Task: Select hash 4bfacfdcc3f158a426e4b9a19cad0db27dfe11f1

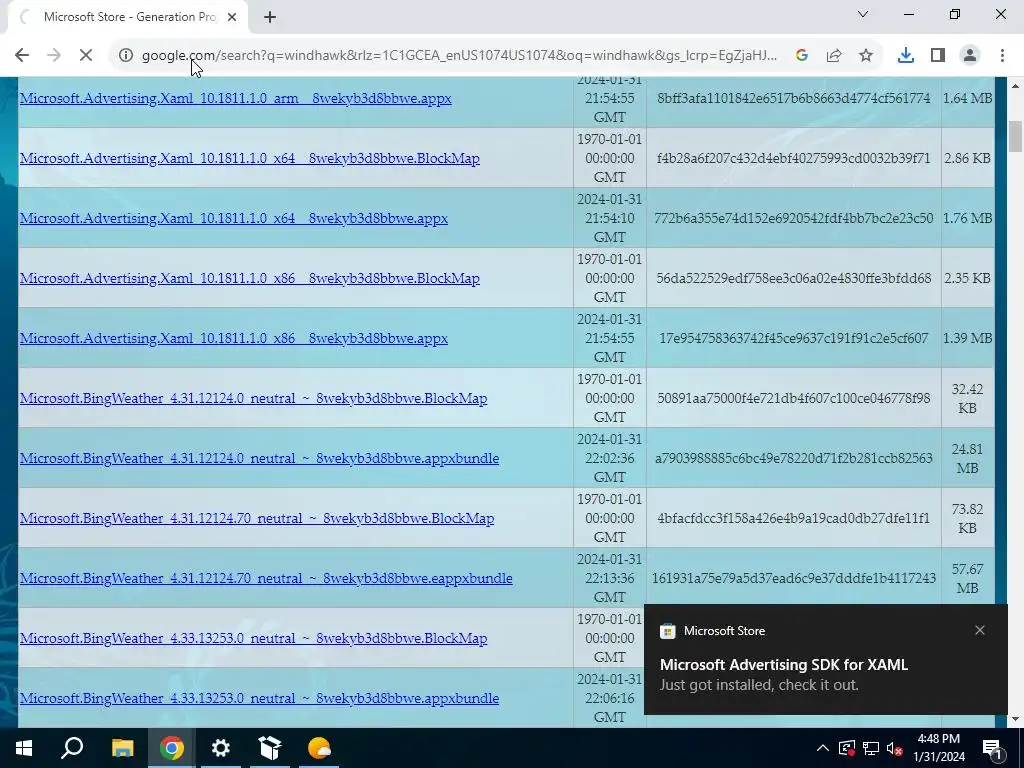Action: (793, 519)
